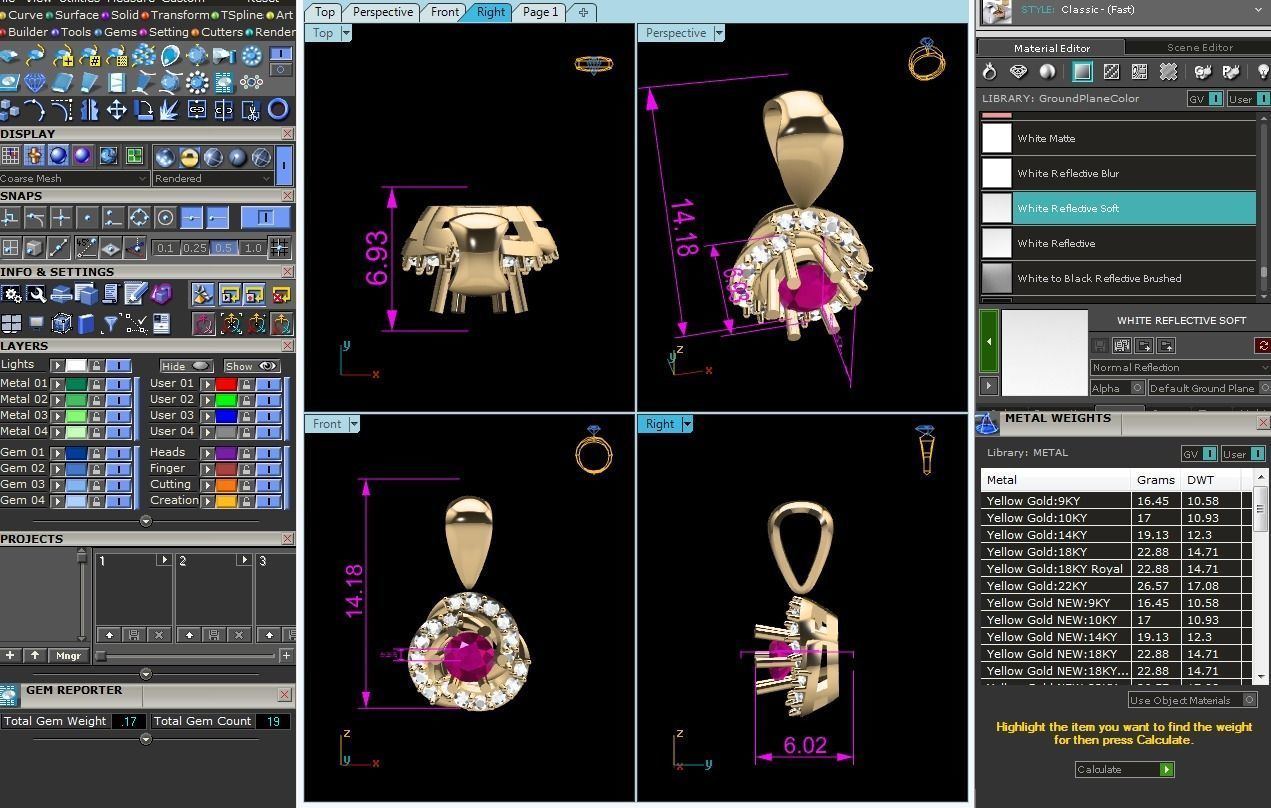The width and height of the screenshot is (1271, 808).
Task: Open the Rendered display mode dropdown
Action: coord(213,178)
